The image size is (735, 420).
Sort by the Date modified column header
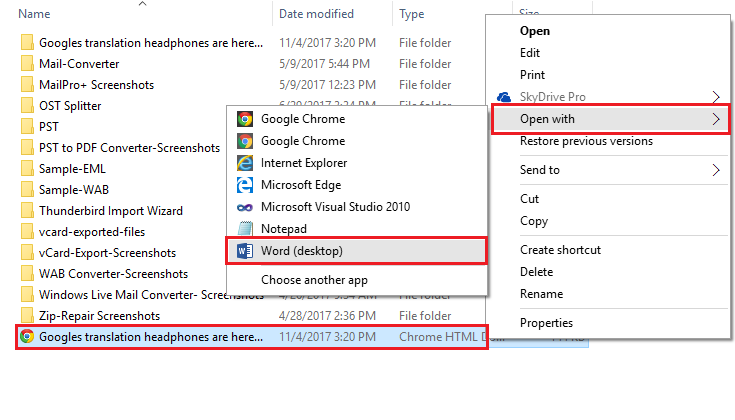click(316, 14)
